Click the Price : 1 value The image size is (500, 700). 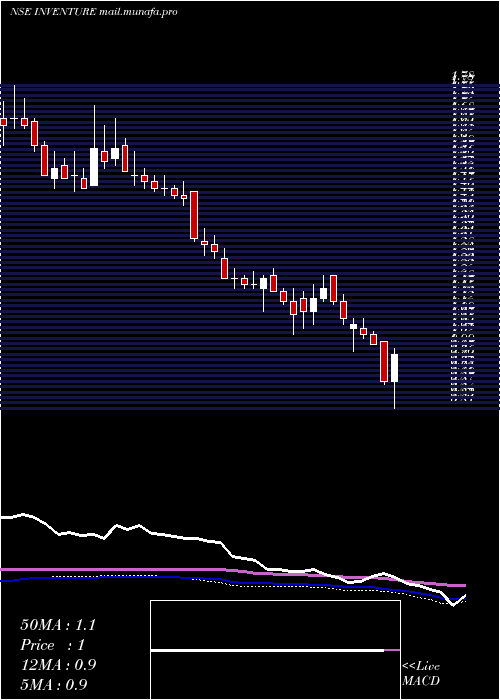[x=52, y=645]
